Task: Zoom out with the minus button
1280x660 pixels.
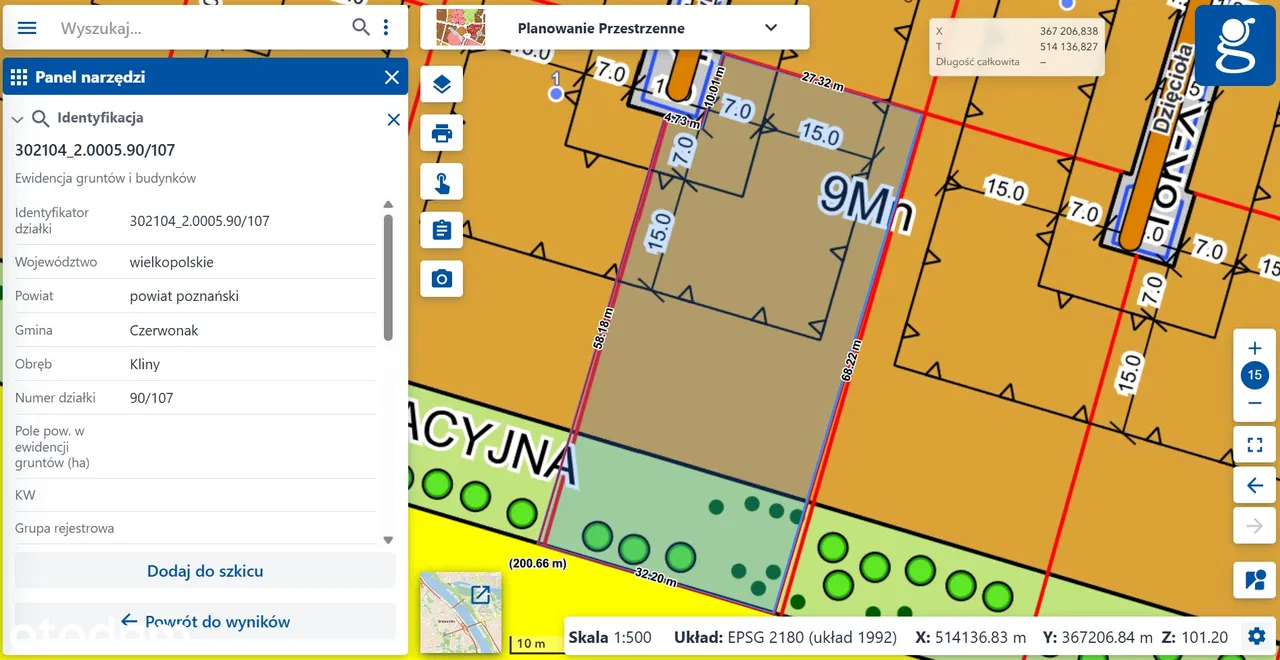Action: 1254,403
